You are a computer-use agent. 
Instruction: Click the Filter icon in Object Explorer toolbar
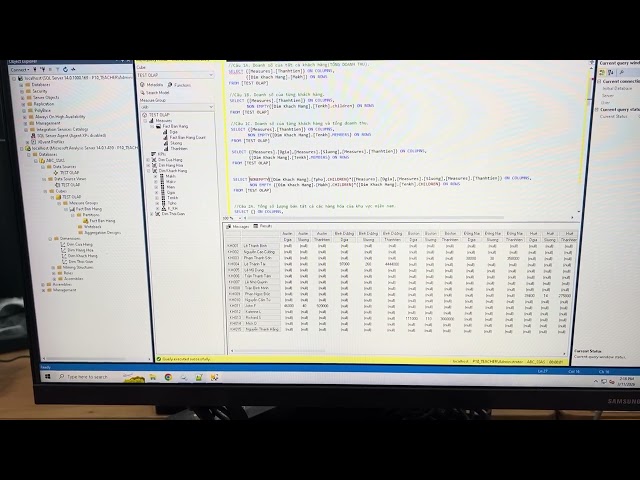[58, 69]
